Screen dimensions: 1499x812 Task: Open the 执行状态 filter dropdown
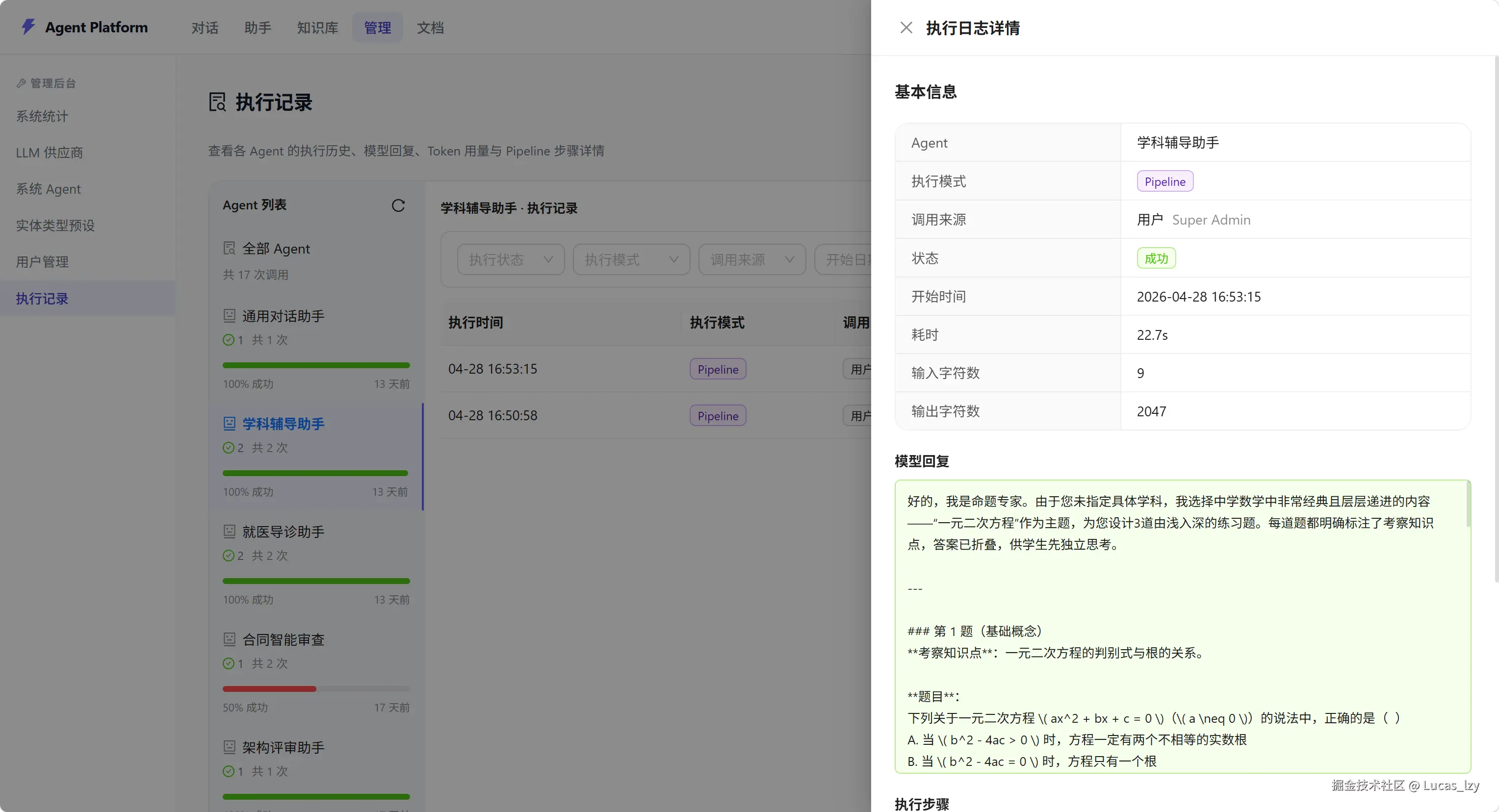(510, 259)
